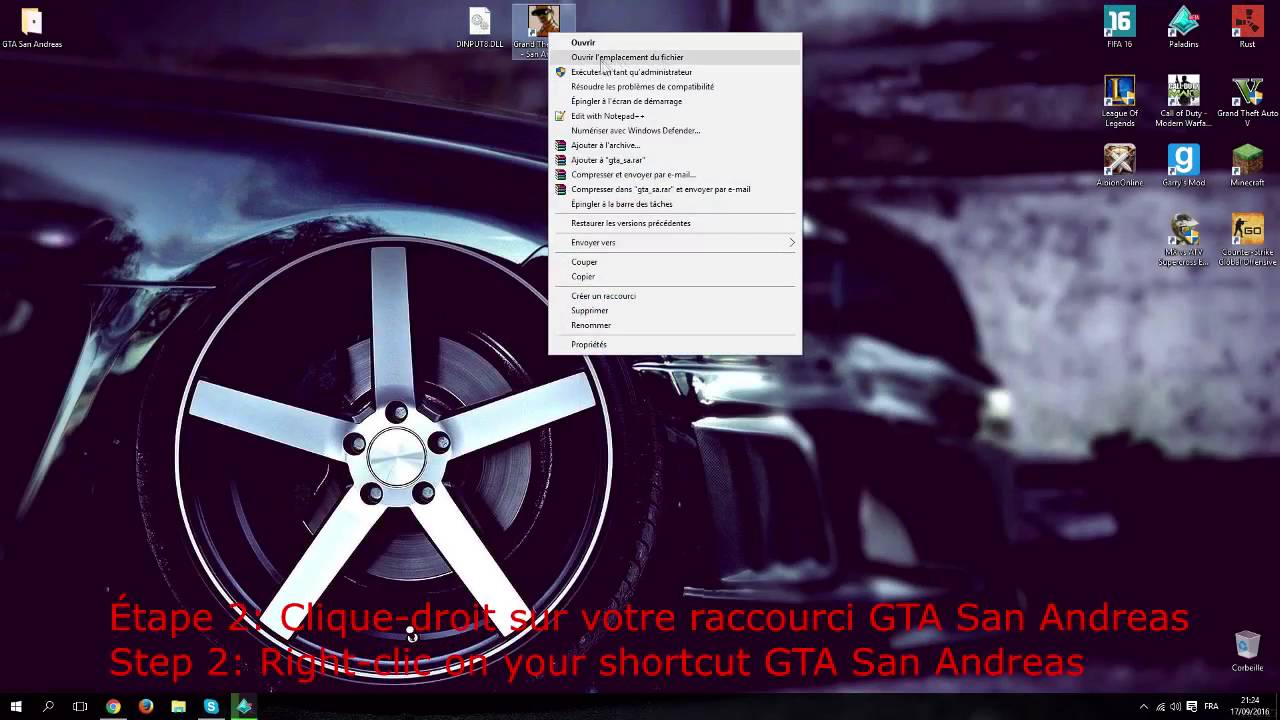This screenshot has height=720, width=1280.
Task: Select the Paladins desktop icon
Action: click(1183, 27)
